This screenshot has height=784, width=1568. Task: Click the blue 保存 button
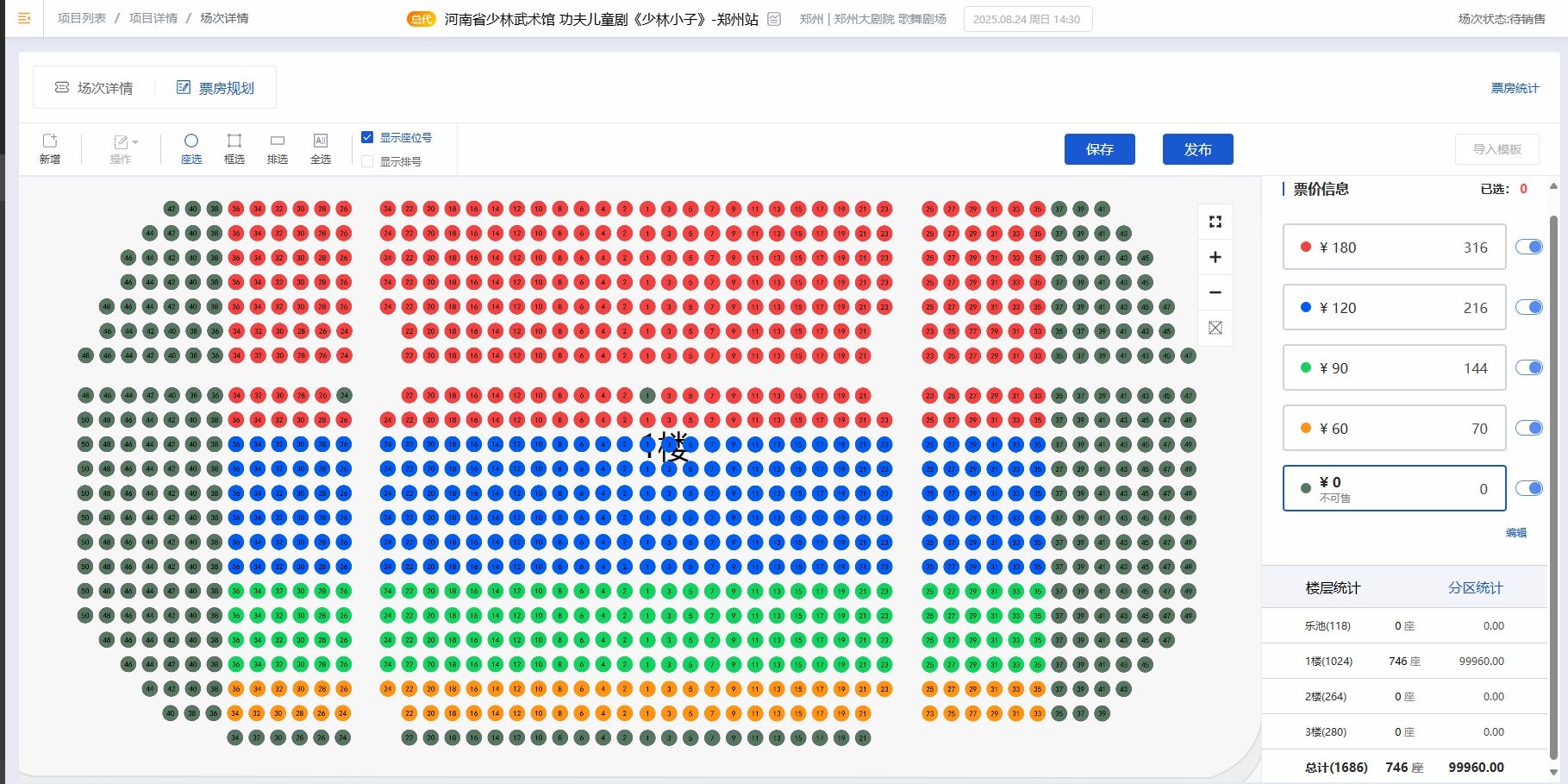[1099, 149]
